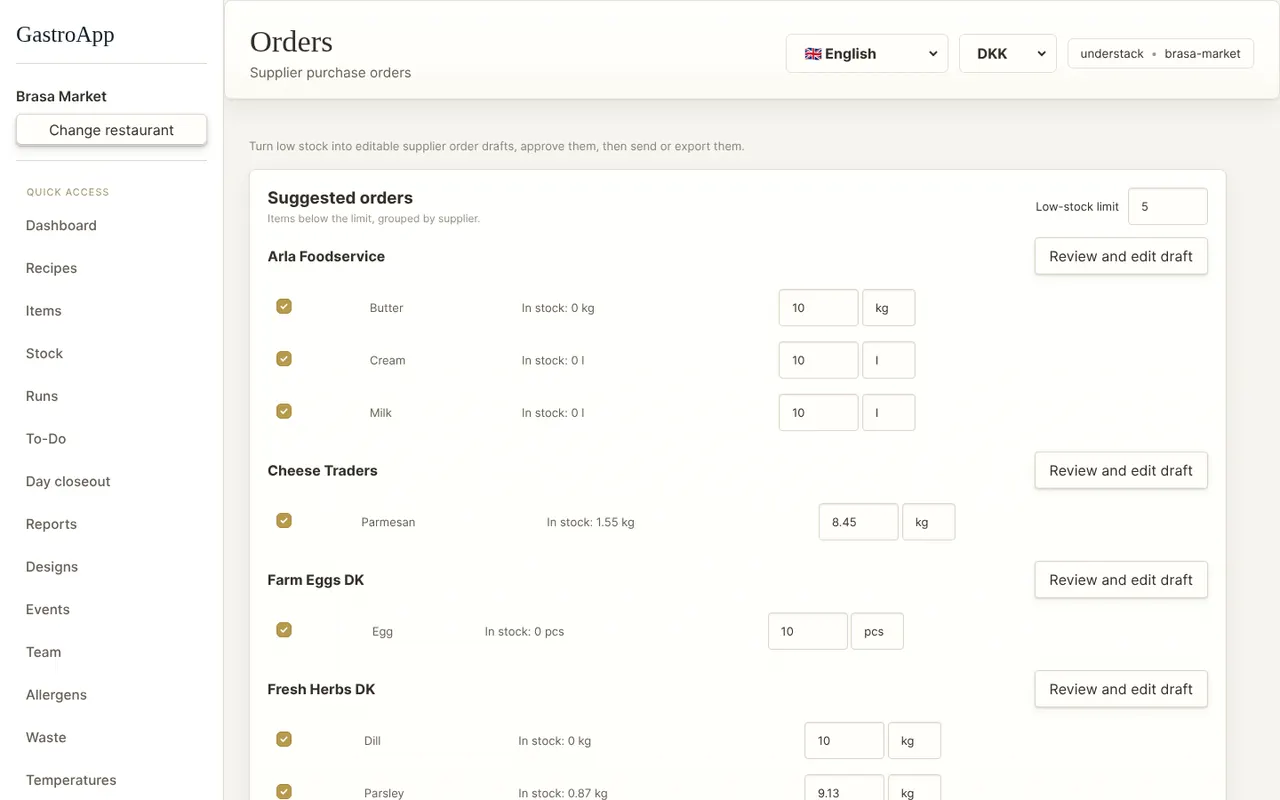Edit the Parmesan unit field
This screenshot has width=1280, height=800.
pyautogui.click(x=928, y=522)
